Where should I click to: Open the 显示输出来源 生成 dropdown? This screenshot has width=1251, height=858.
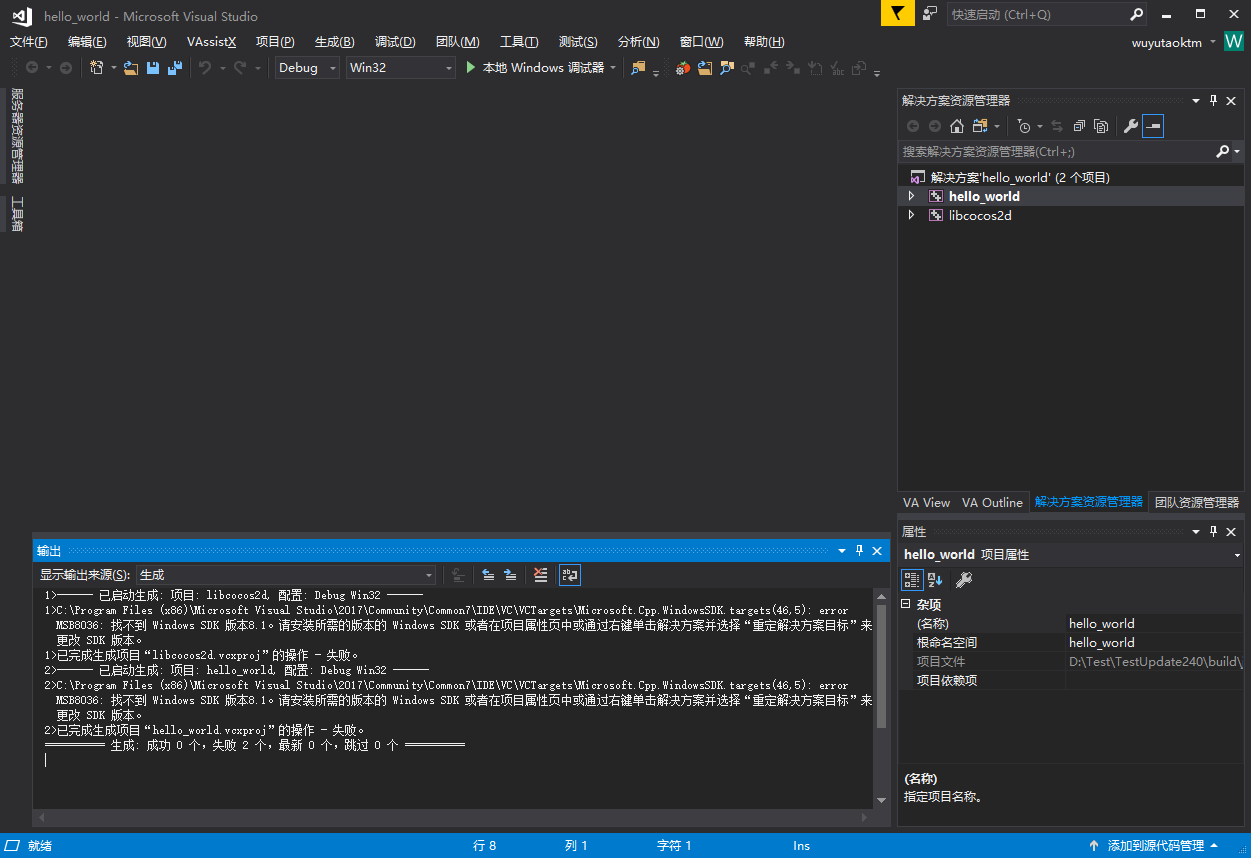[x=286, y=575]
